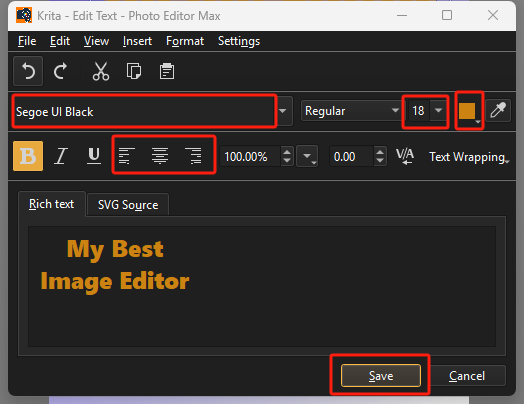Click the kerning V/A icon
Image resolution: width=524 pixels, height=404 pixels.
(x=405, y=156)
